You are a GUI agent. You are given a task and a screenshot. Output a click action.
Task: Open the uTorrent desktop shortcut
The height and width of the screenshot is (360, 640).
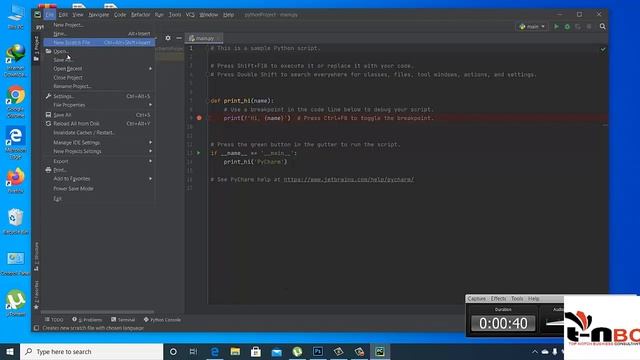16,303
